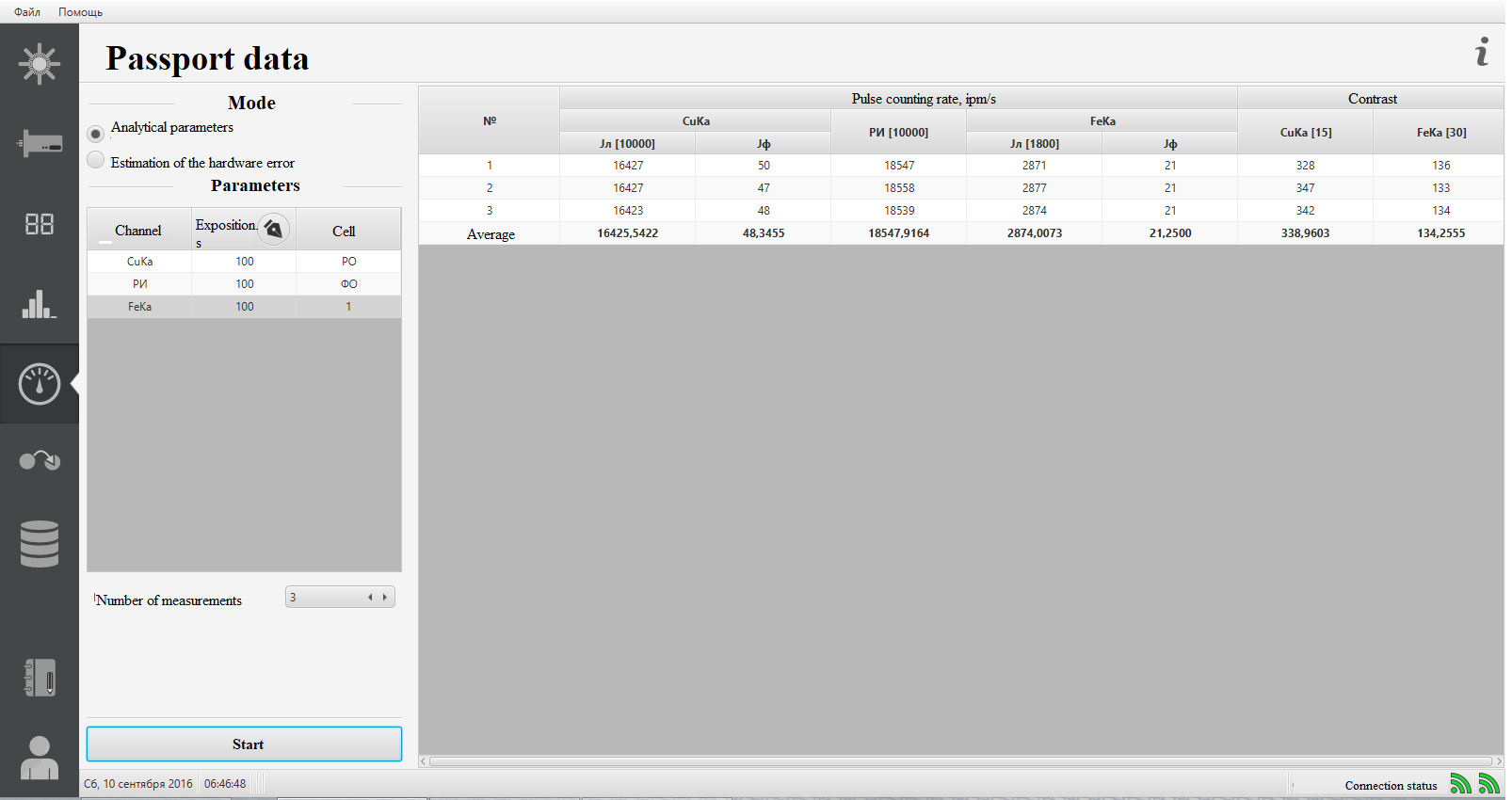This screenshot has width=1512, height=800.
Task: Click the horizontal scrollbar under results table
Action: point(960,761)
